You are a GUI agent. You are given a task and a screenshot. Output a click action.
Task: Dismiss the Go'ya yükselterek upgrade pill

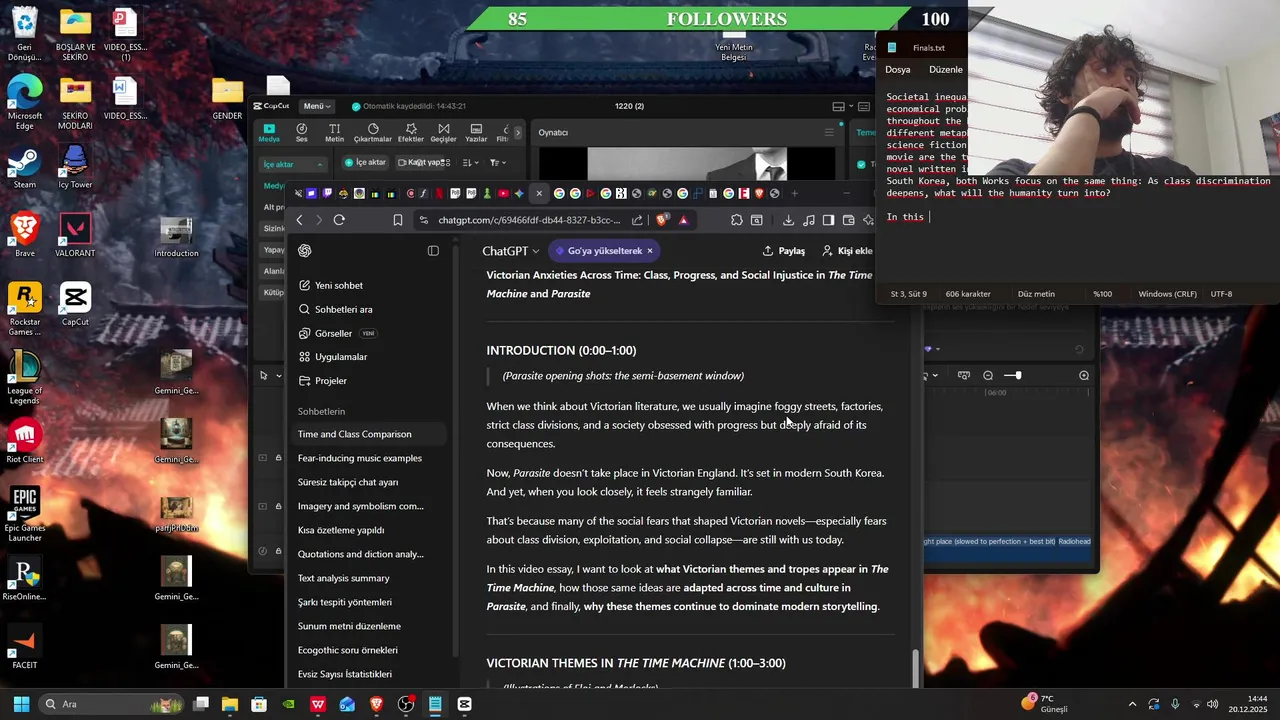[650, 251]
